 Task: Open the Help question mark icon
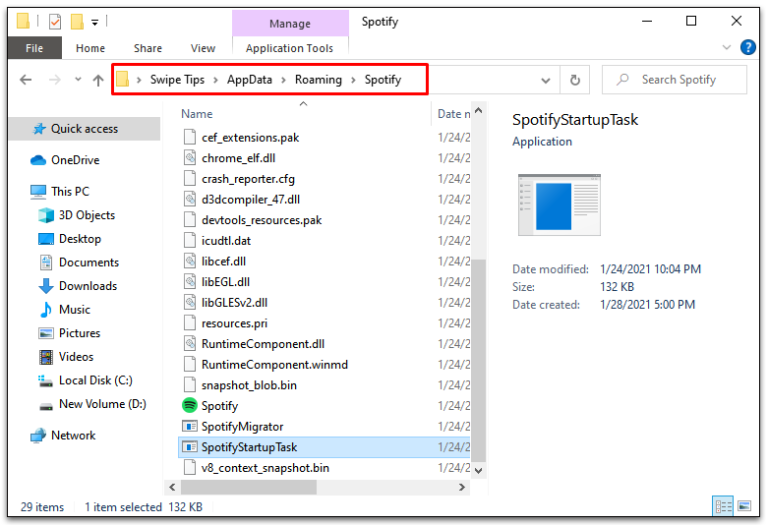pyautogui.click(x=748, y=48)
